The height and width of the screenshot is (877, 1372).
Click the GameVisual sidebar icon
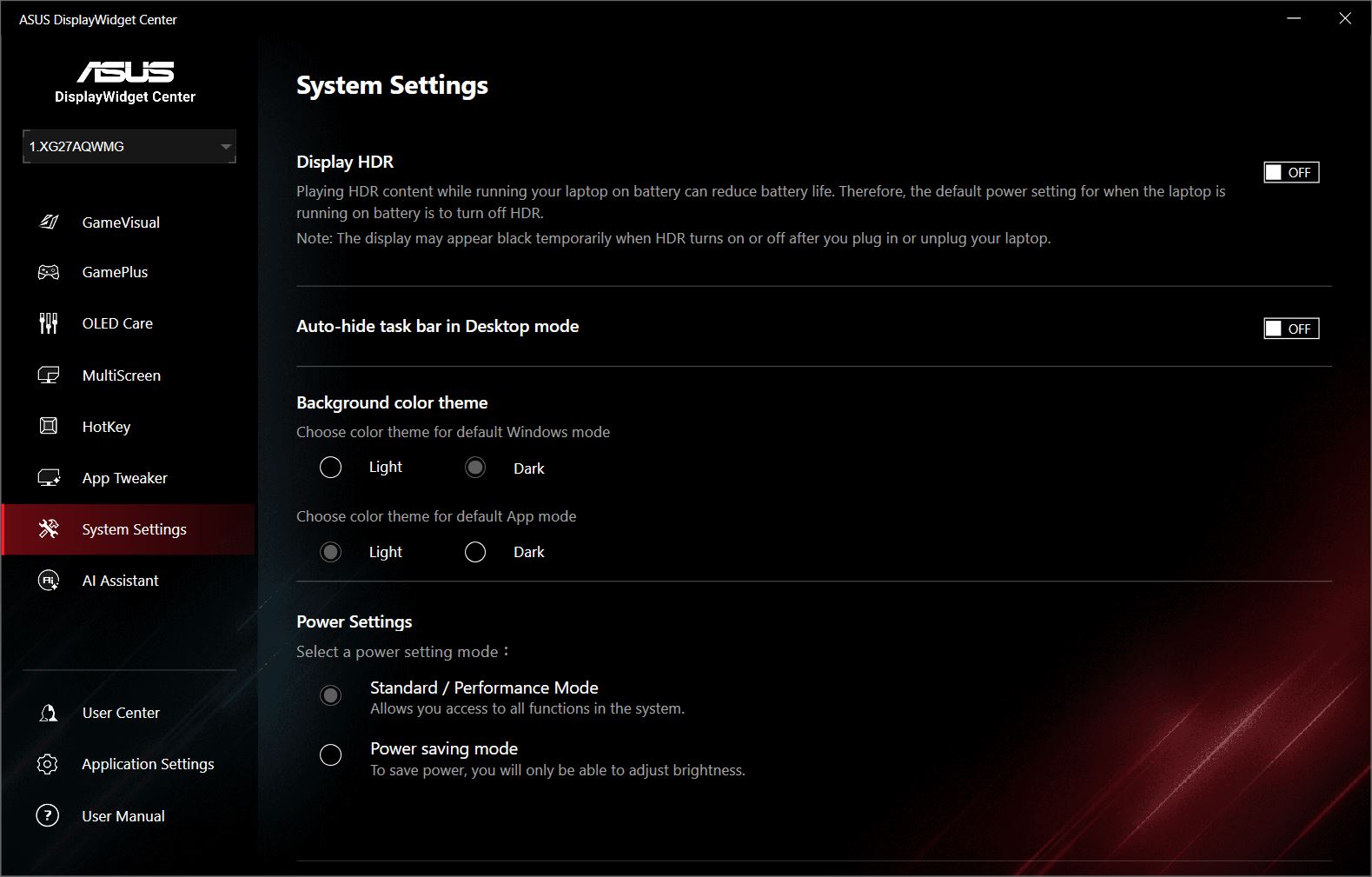tap(49, 223)
